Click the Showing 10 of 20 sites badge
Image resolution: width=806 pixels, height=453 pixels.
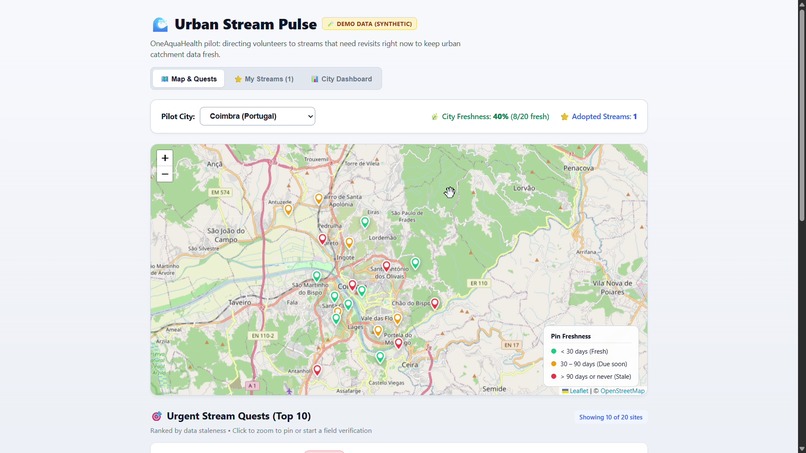tap(611, 417)
